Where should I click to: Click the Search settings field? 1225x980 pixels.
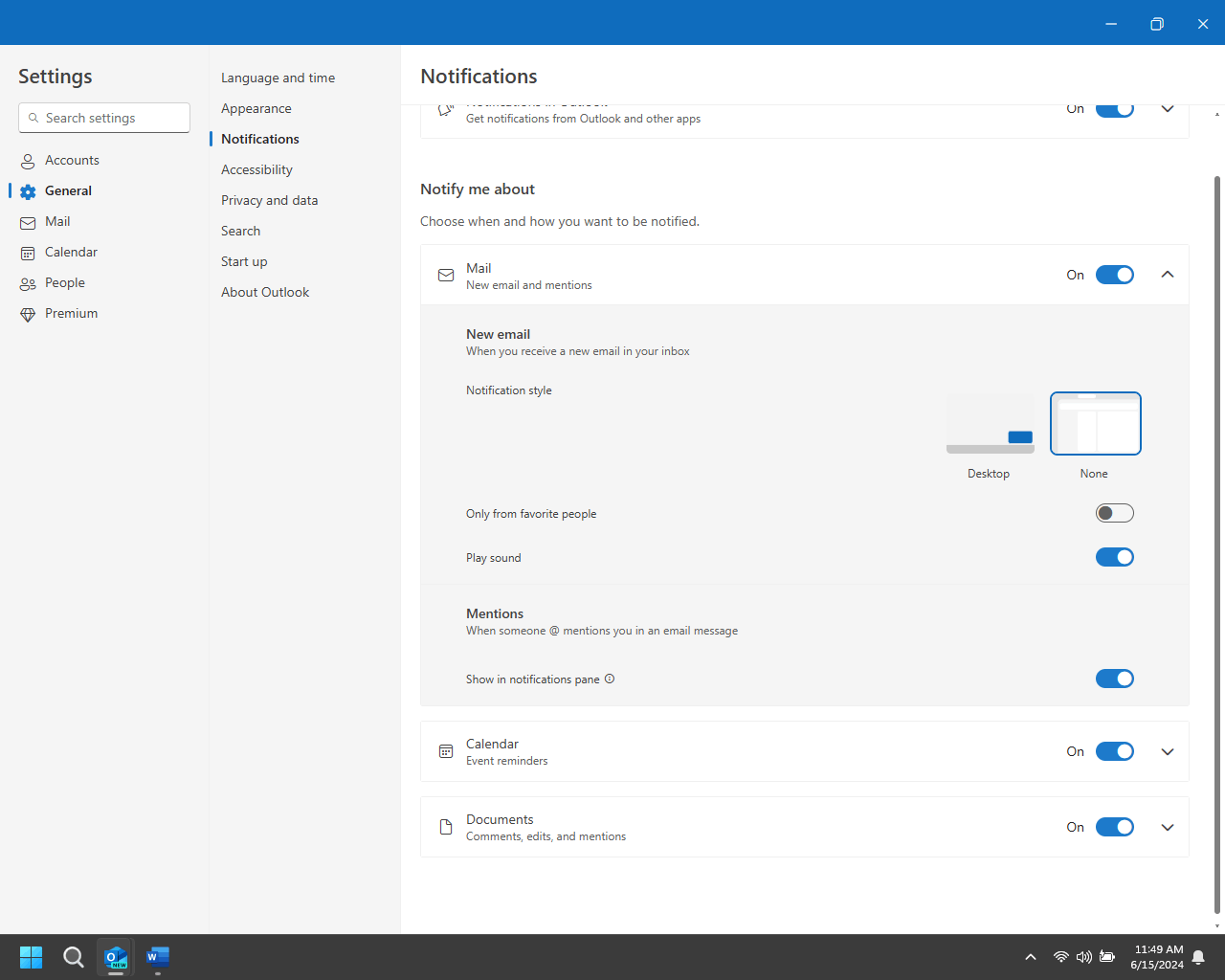coord(103,117)
